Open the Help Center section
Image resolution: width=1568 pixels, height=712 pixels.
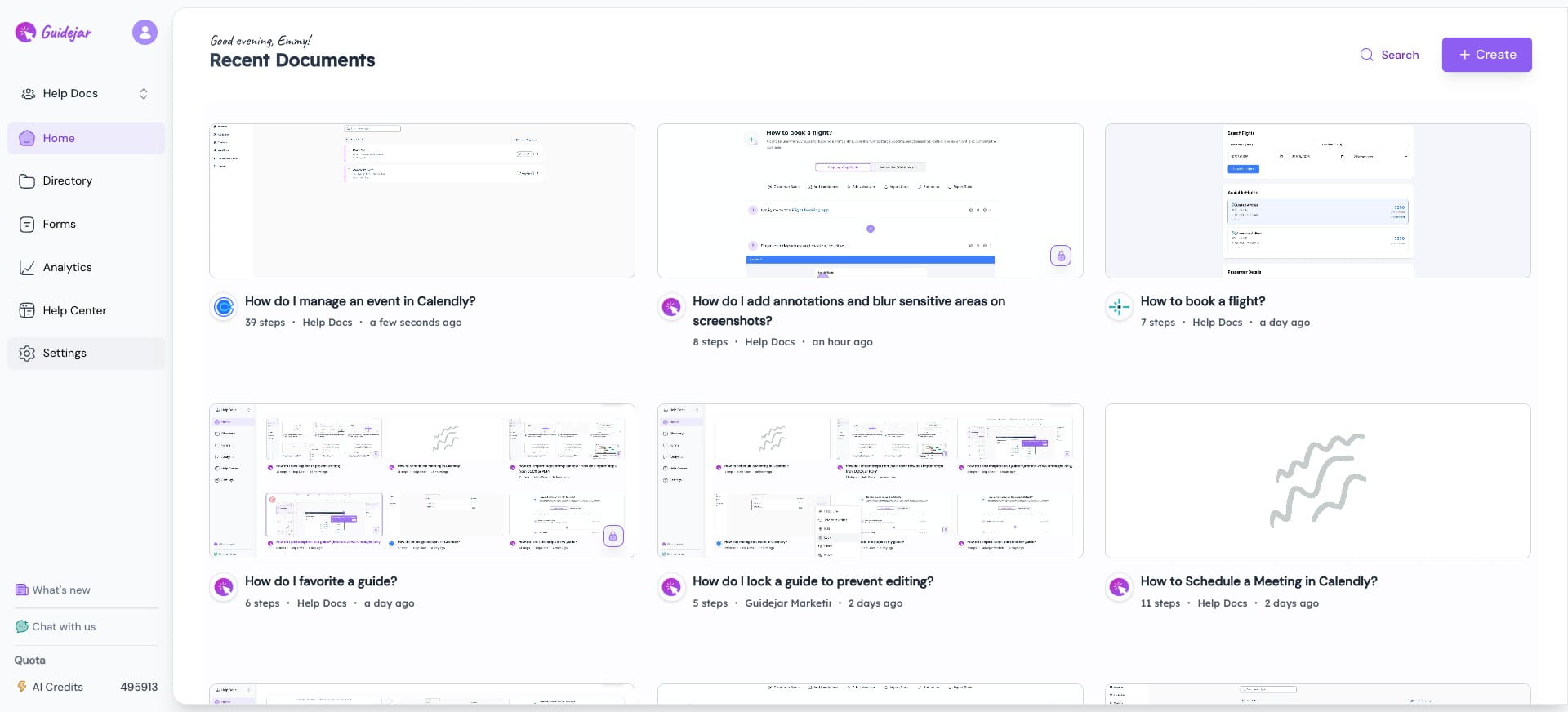click(x=86, y=311)
